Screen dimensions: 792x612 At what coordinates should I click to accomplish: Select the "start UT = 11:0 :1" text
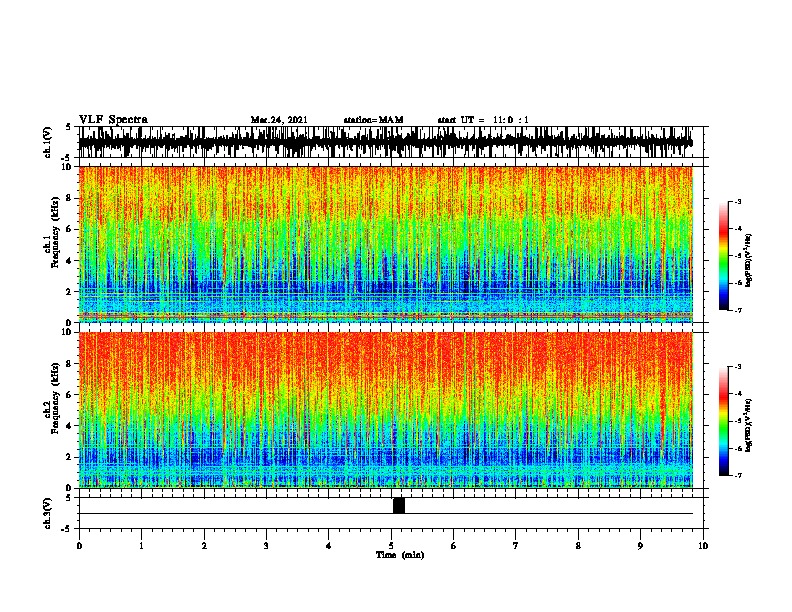[483, 120]
